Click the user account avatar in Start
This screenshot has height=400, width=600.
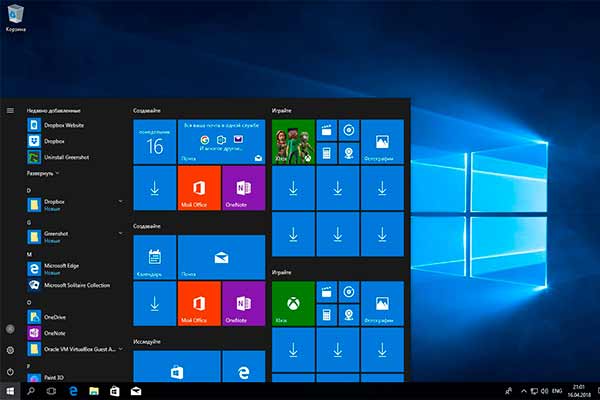click(10, 329)
